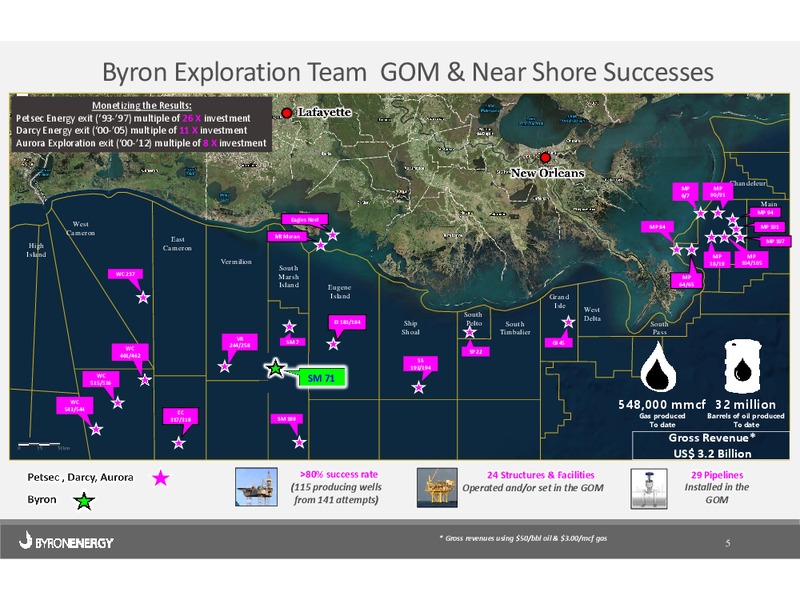Viewport: 800px width, 600px height.
Task: Select the gross revenues footnote in footer
Action: (x=523, y=538)
